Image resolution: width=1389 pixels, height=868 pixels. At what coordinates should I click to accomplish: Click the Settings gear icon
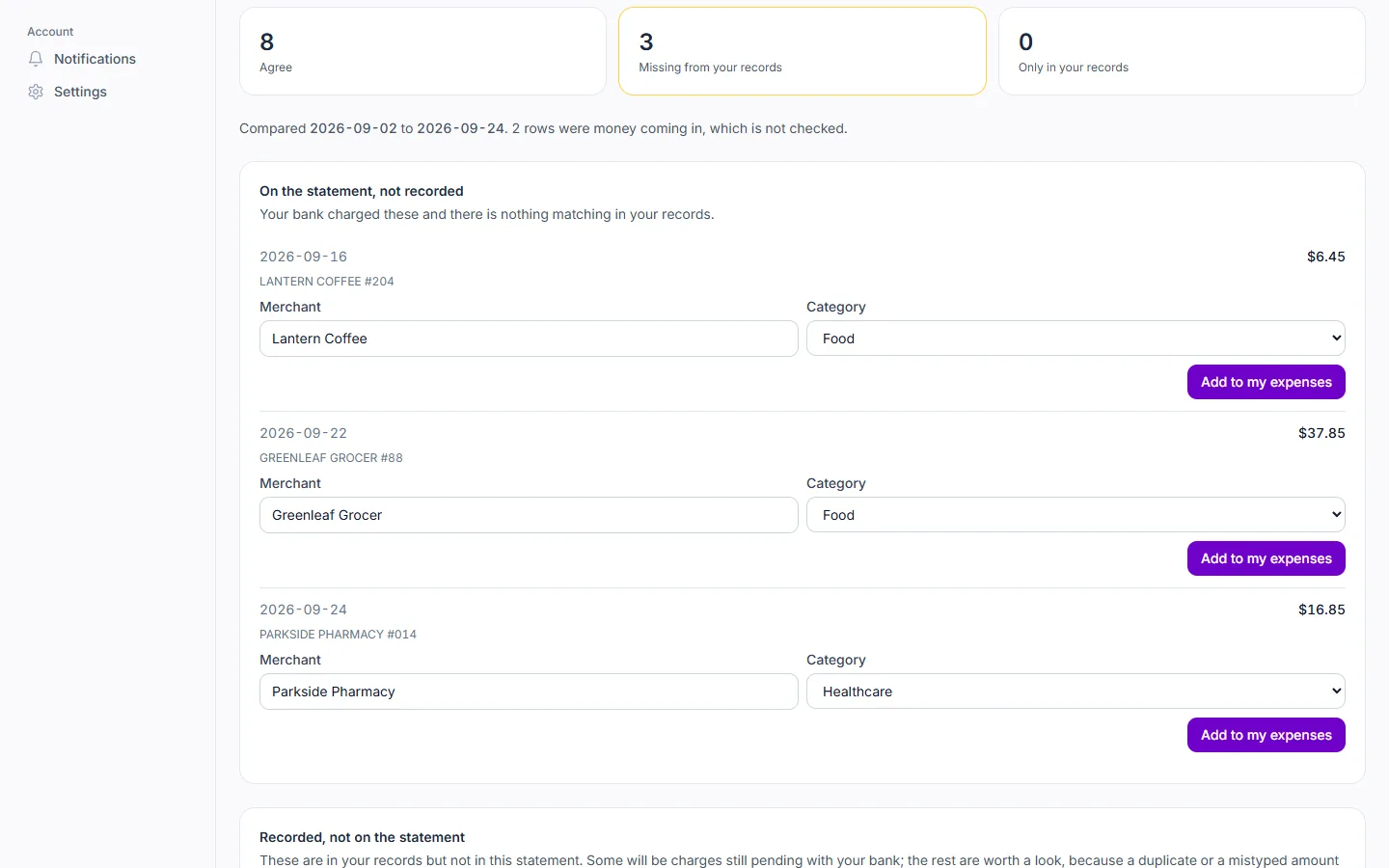tap(36, 92)
